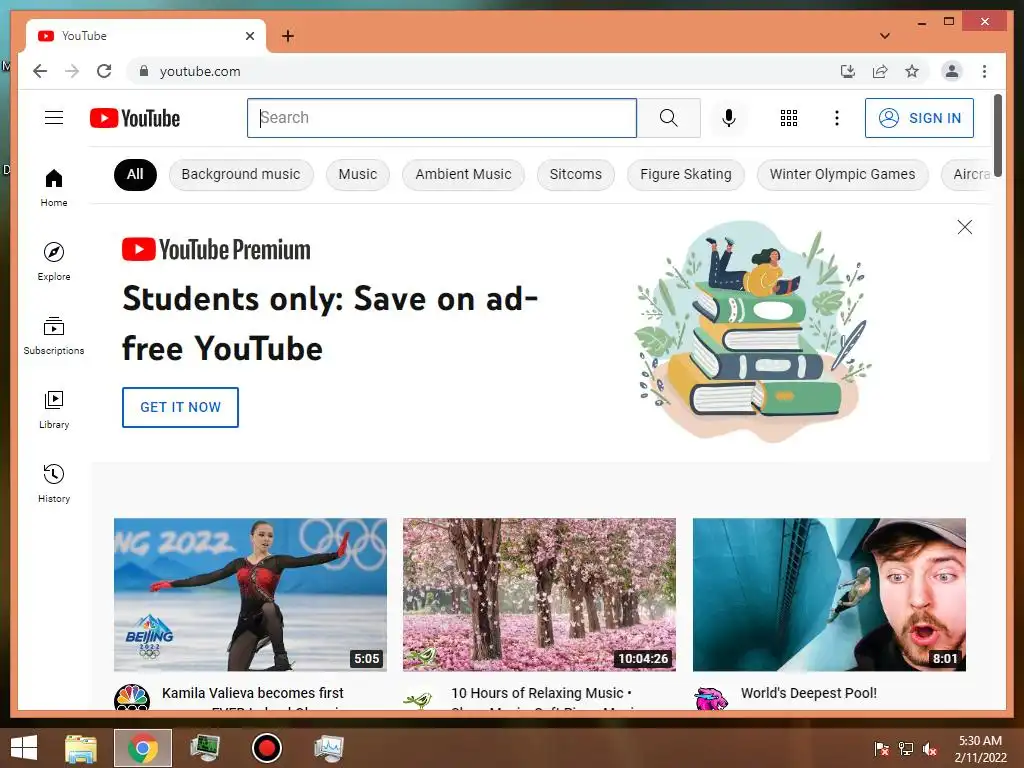Open a new tab with plus button
Image resolution: width=1024 pixels, height=768 pixels.
[287, 36]
